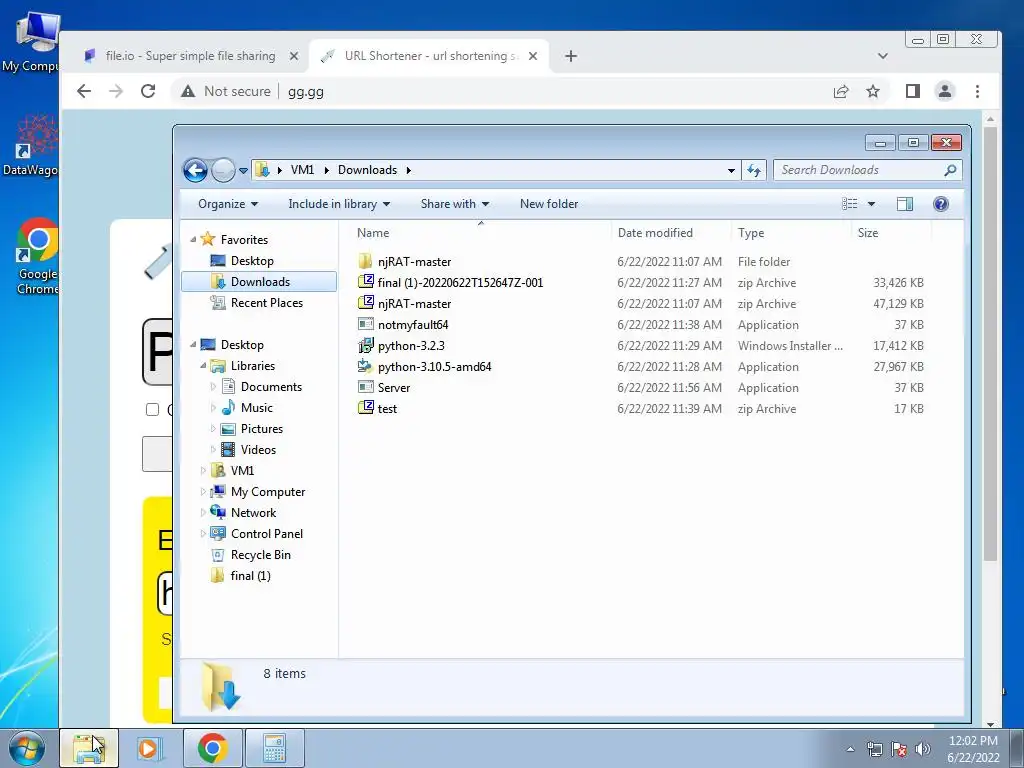Select final (1) folder in tree
This screenshot has width=1024, height=768.
coord(250,575)
